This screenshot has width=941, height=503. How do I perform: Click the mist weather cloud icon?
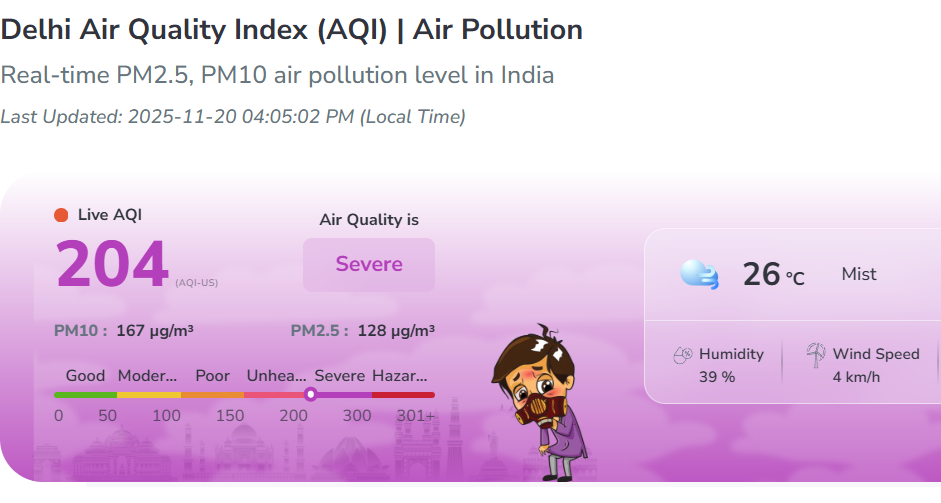coord(699,274)
